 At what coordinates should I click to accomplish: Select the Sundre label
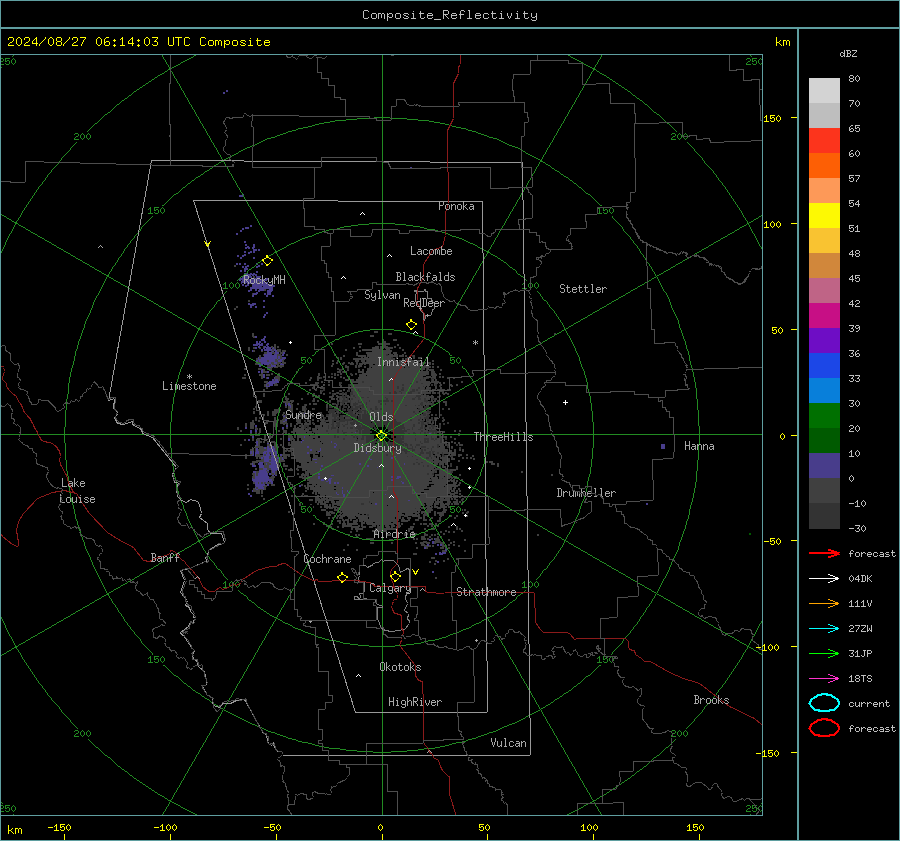pyautogui.click(x=304, y=414)
